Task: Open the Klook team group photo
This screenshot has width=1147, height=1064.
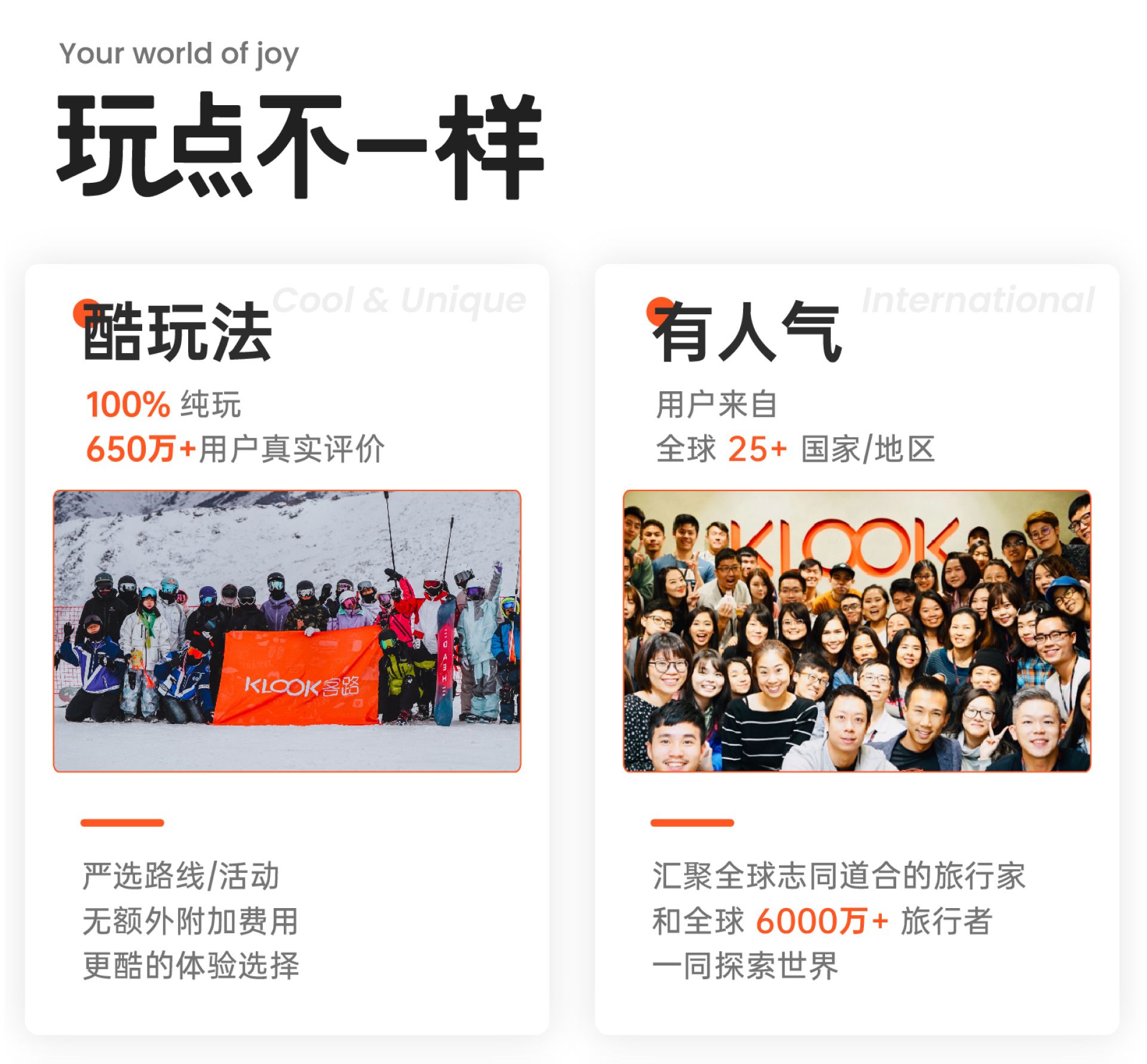Action: point(857,631)
